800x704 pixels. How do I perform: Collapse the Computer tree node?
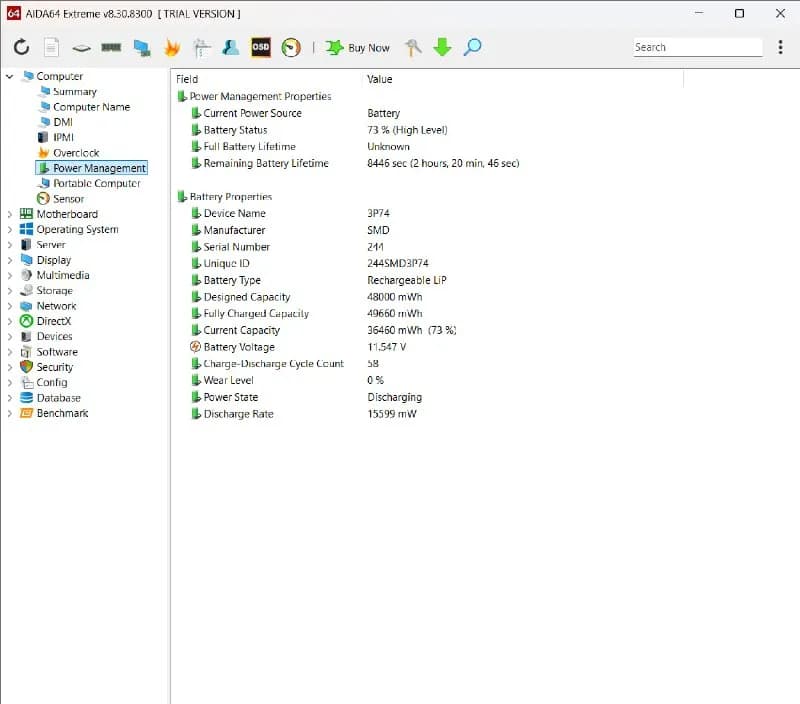pyautogui.click(x=9, y=77)
